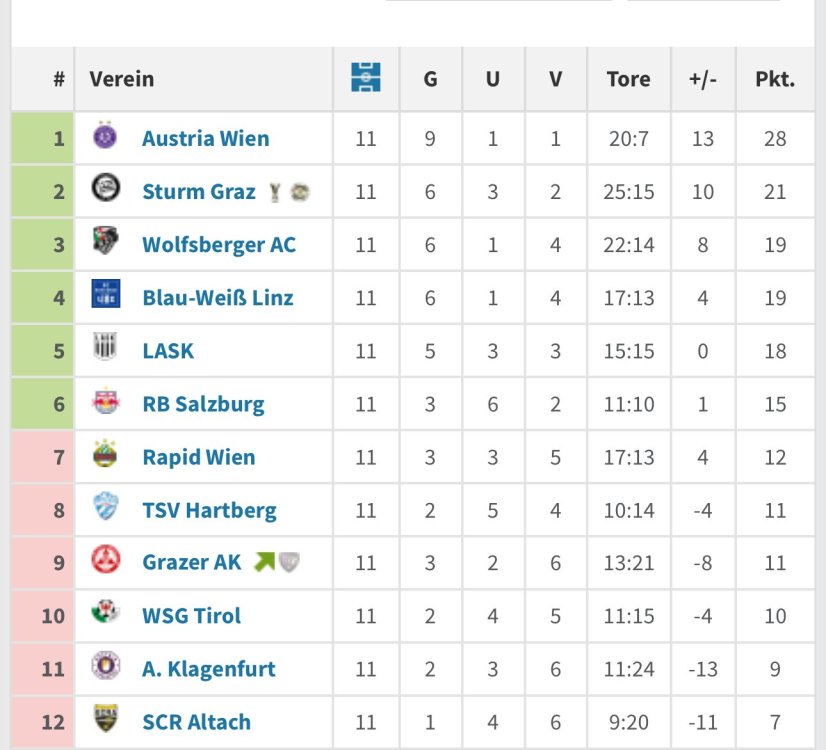The height and width of the screenshot is (750, 826).
Task: Click the Wolfsberger AC club crest
Action: click(105, 242)
